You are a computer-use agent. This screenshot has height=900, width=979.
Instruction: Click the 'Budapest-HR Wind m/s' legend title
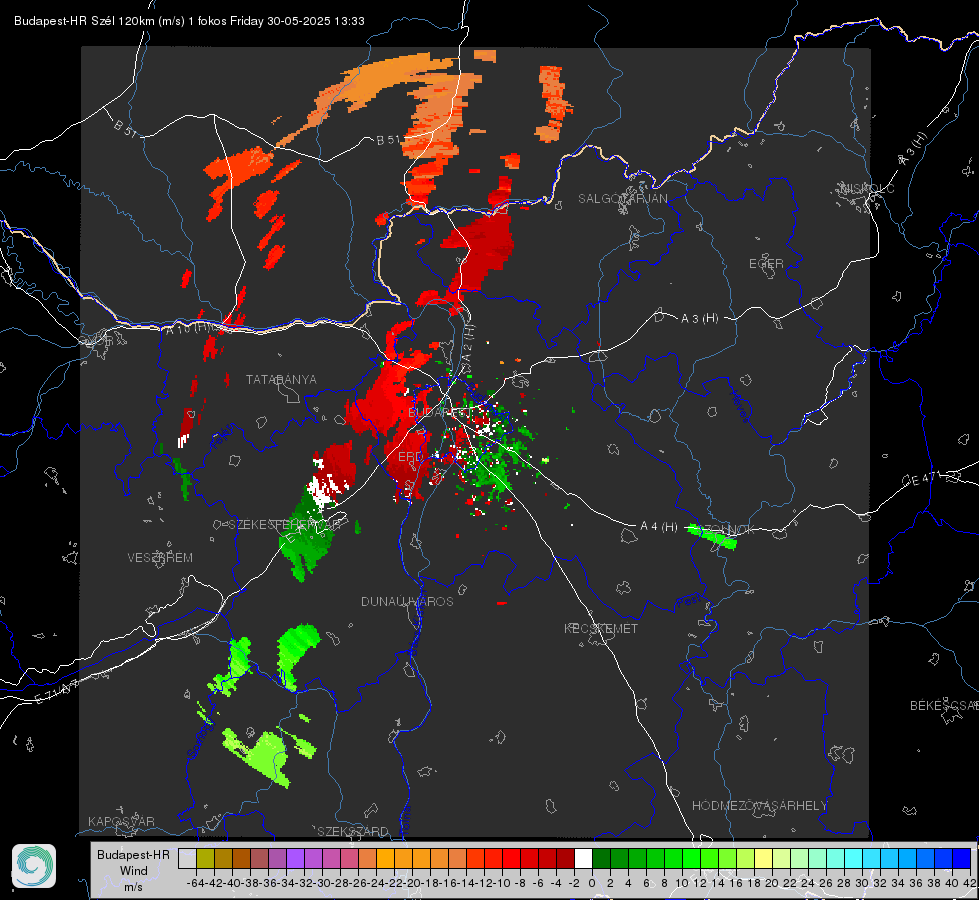134,870
